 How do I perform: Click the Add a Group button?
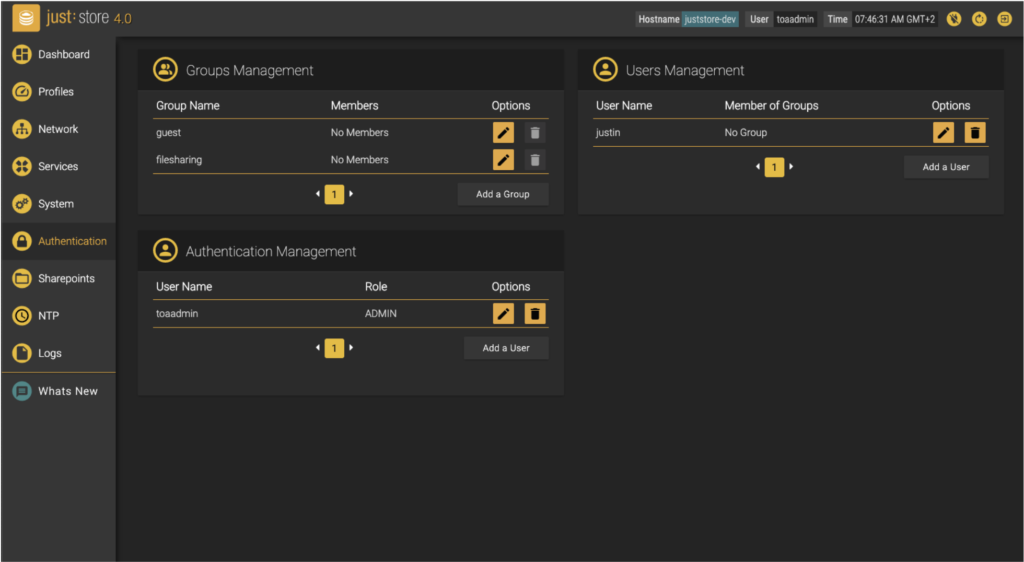pos(503,194)
